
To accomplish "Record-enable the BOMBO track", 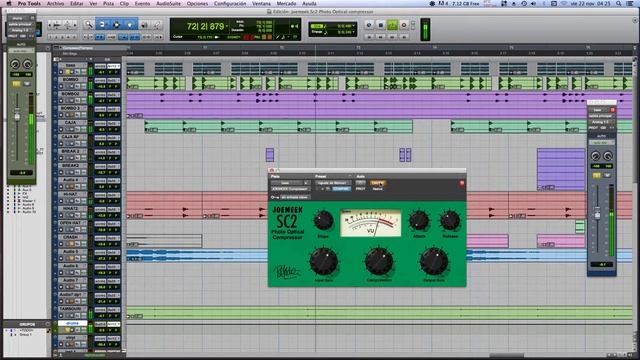I will click(61, 86).
